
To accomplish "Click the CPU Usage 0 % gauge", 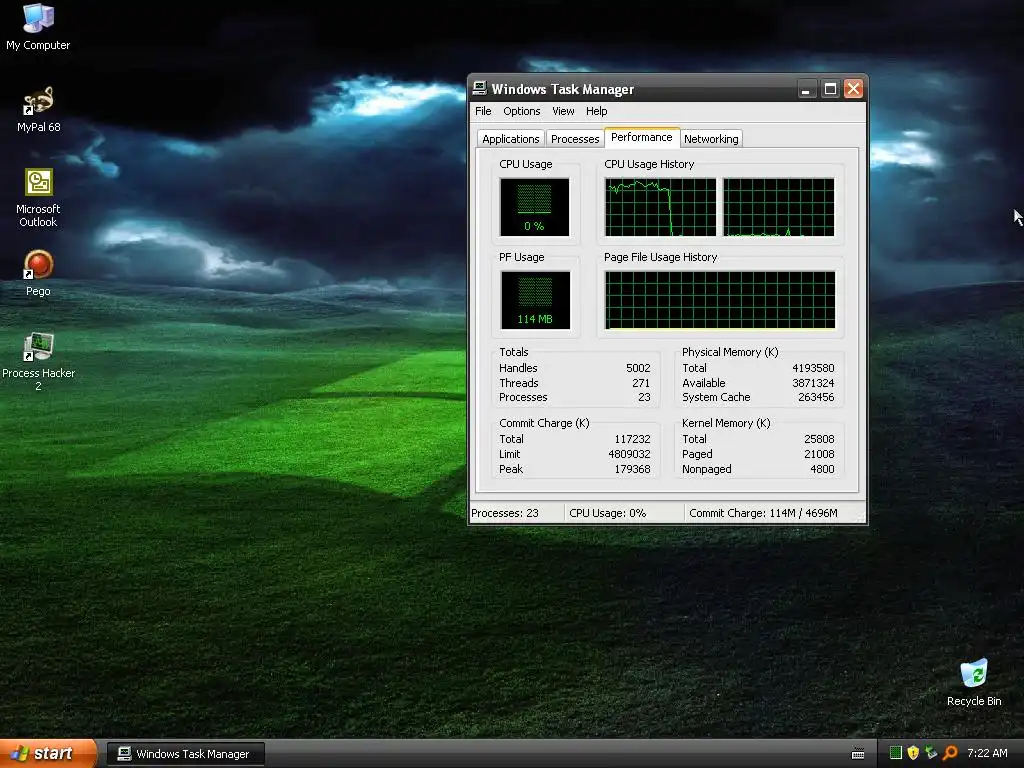I will (534, 207).
